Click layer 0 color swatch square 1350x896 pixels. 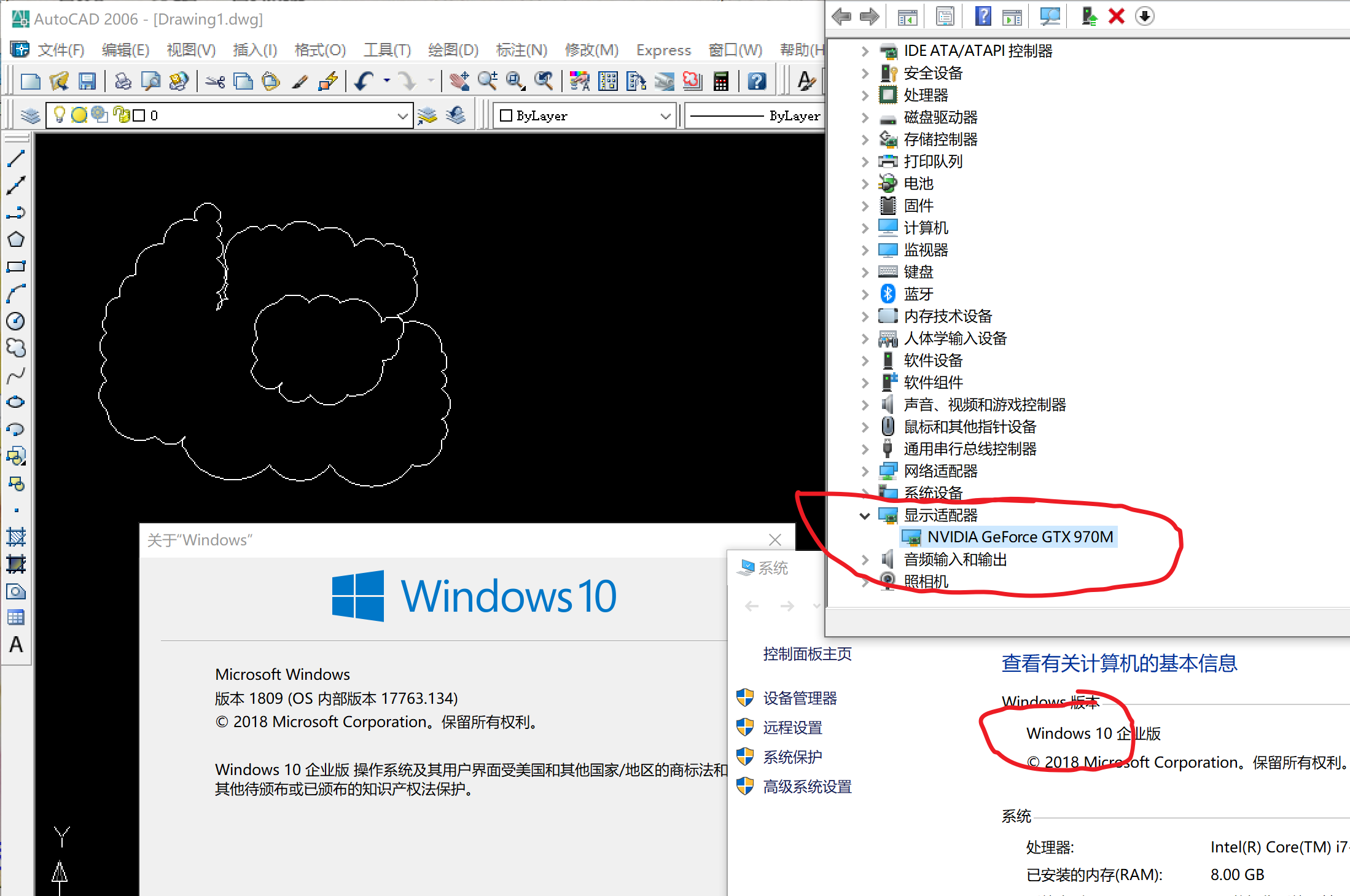(x=139, y=115)
